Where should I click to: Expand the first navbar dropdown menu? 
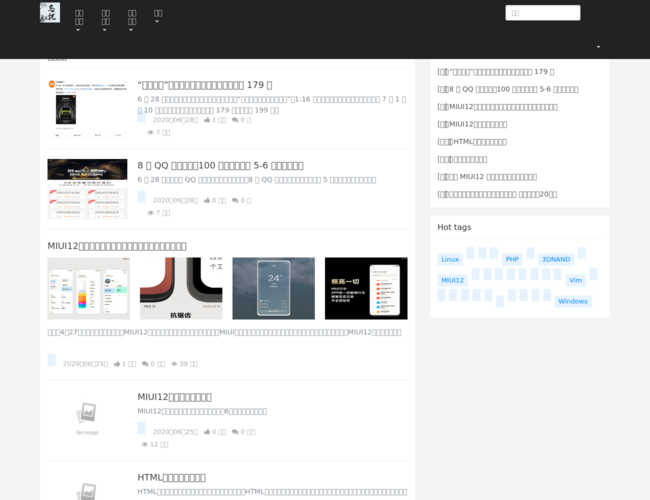[79, 21]
